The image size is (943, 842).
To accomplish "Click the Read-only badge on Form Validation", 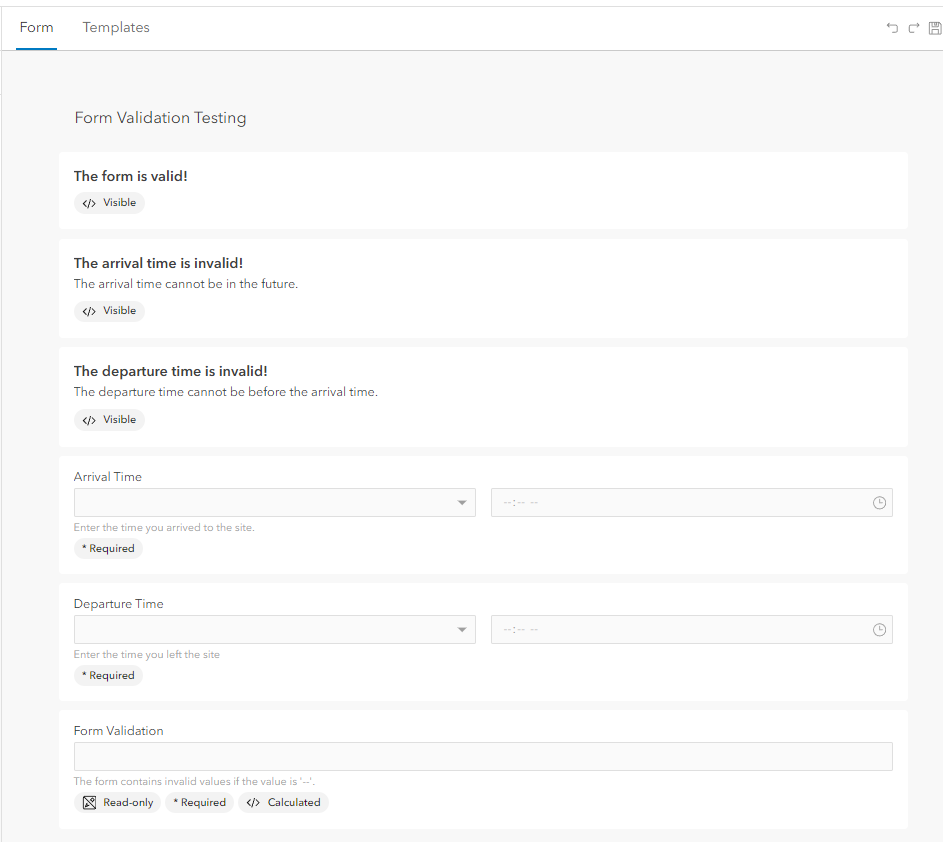I will click(x=117, y=802).
